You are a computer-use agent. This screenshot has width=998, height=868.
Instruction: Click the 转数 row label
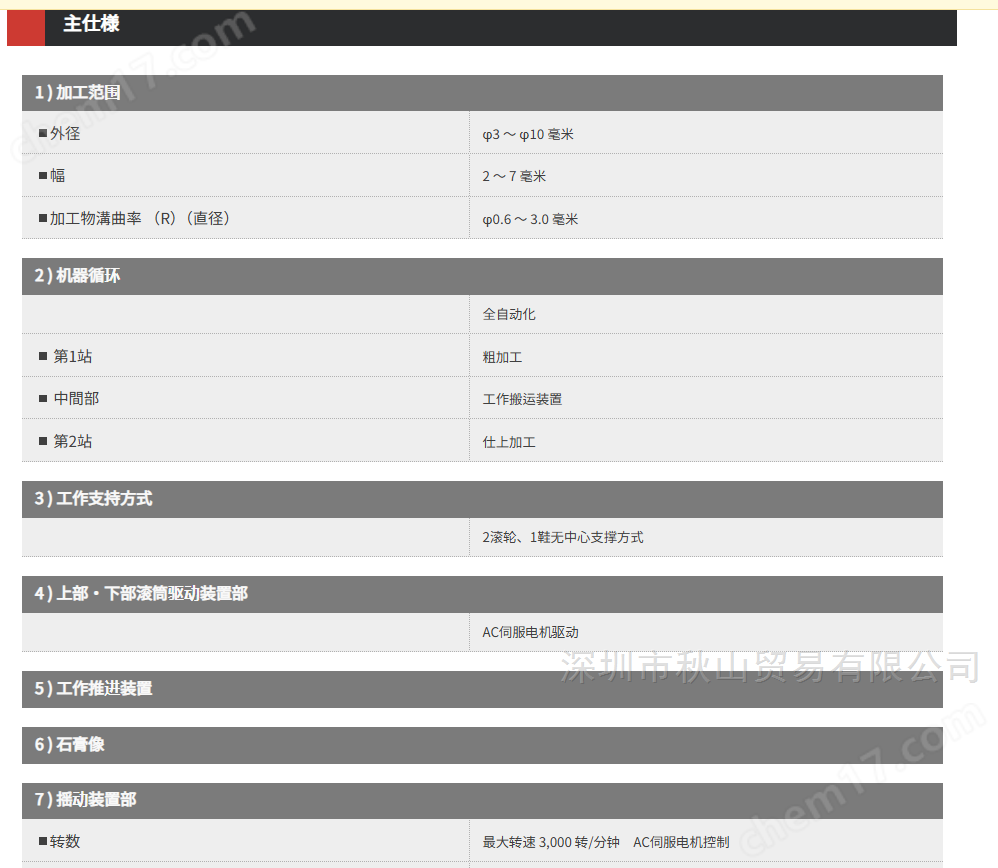[x=65, y=841]
